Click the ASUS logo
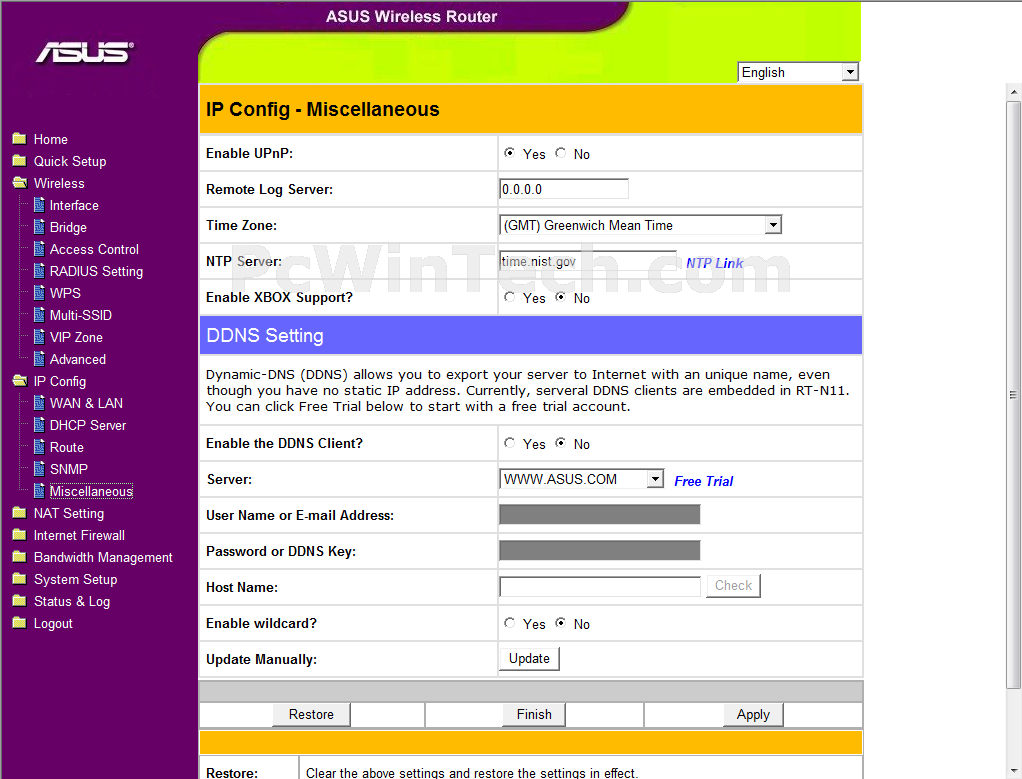This screenshot has width=1022, height=779. pyautogui.click(x=85, y=52)
